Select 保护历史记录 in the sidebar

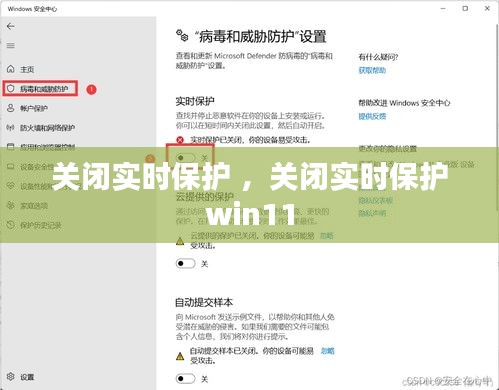[41, 225]
